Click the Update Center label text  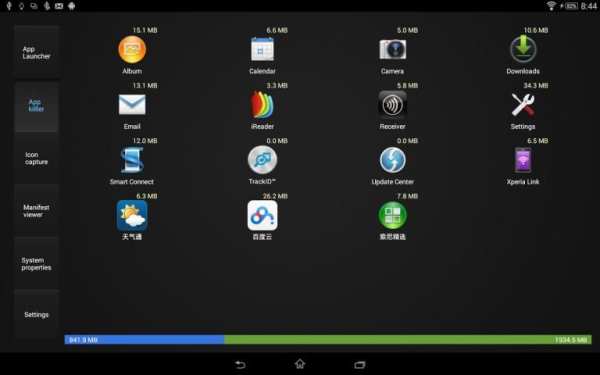pos(393,182)
